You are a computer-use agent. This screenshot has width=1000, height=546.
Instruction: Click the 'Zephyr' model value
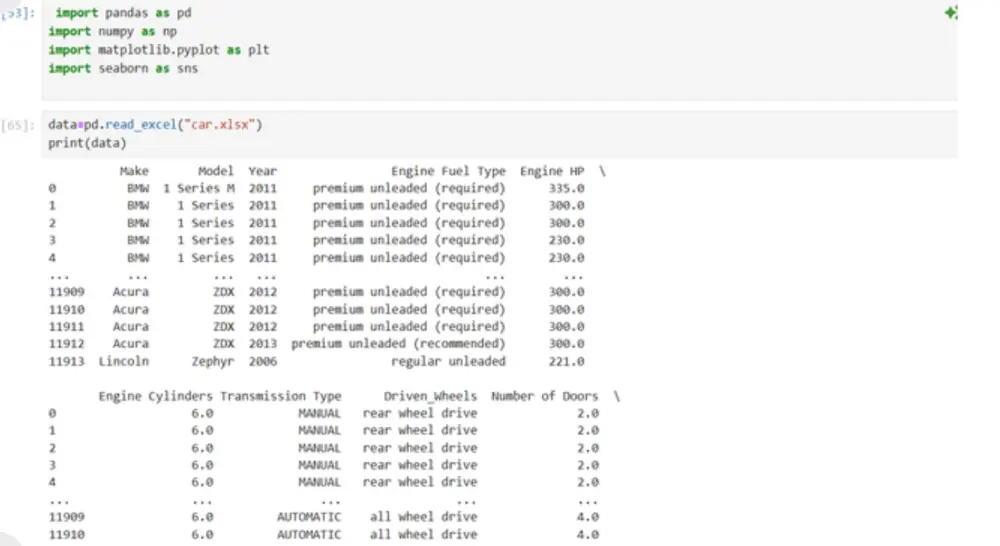[x=213, y=361]
